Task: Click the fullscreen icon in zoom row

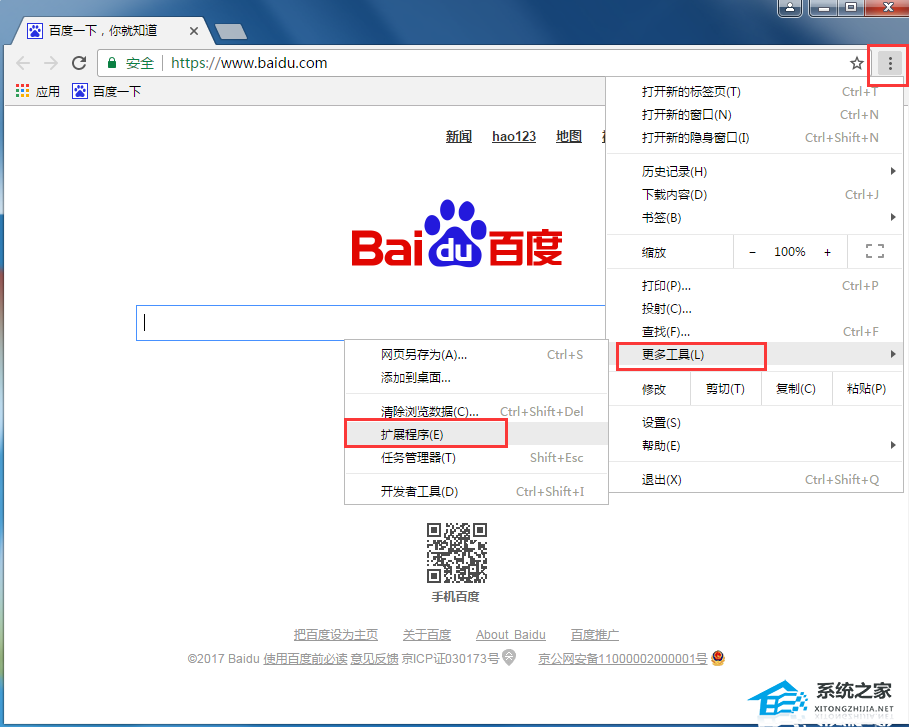Action: pyautogui.click(x=874, y=252)
